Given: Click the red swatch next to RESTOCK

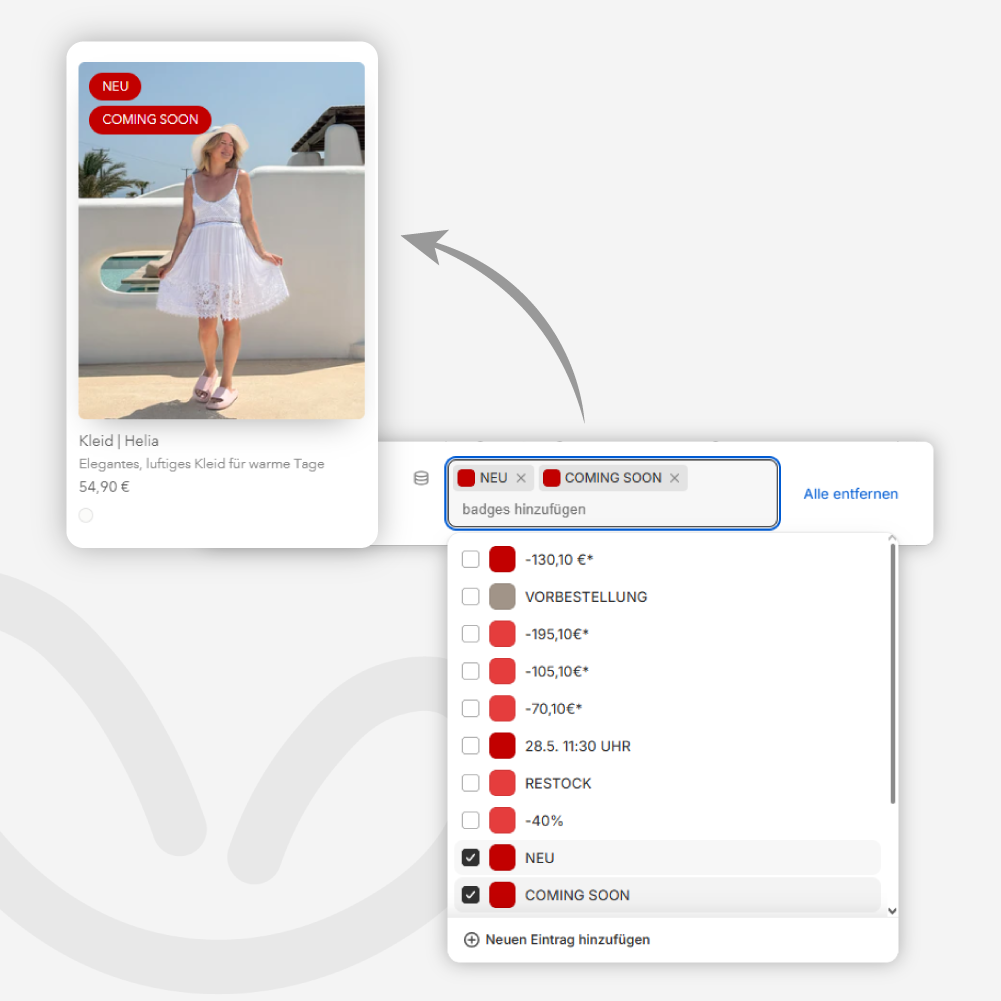Looking at the screenshot, I should point(502,783).
